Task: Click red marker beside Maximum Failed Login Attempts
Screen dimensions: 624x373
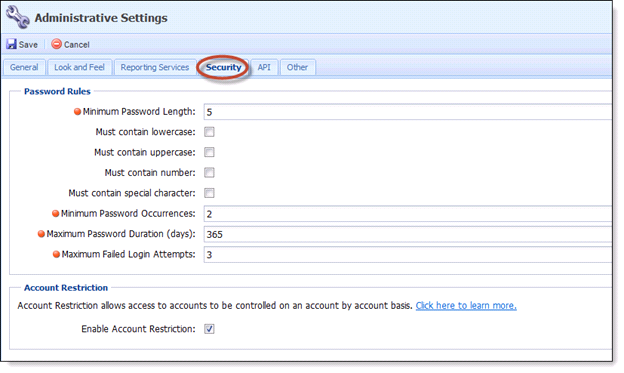Action: [57, 254]
